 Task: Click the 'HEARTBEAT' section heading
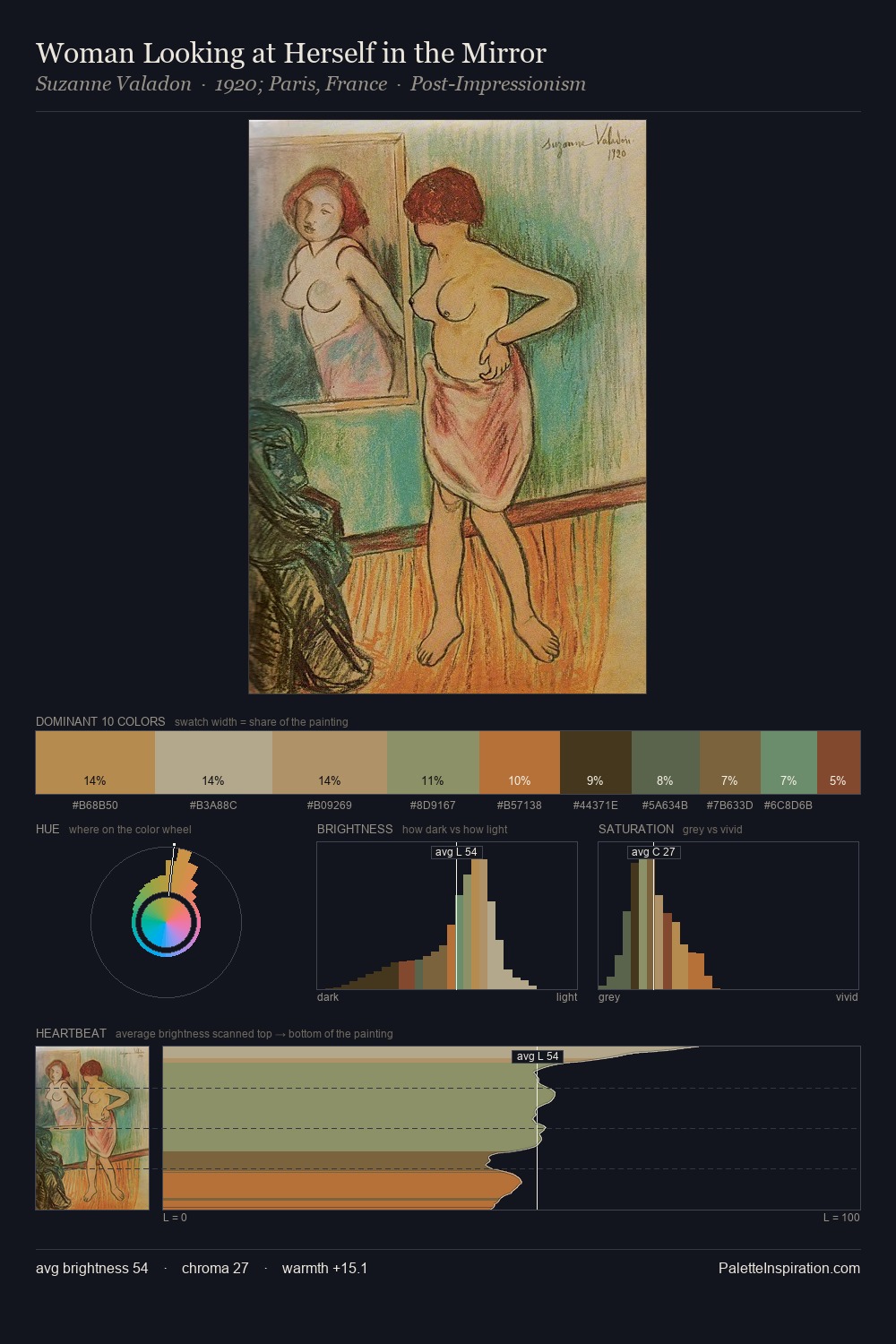pyautogui.click(x=71, y=1033)
